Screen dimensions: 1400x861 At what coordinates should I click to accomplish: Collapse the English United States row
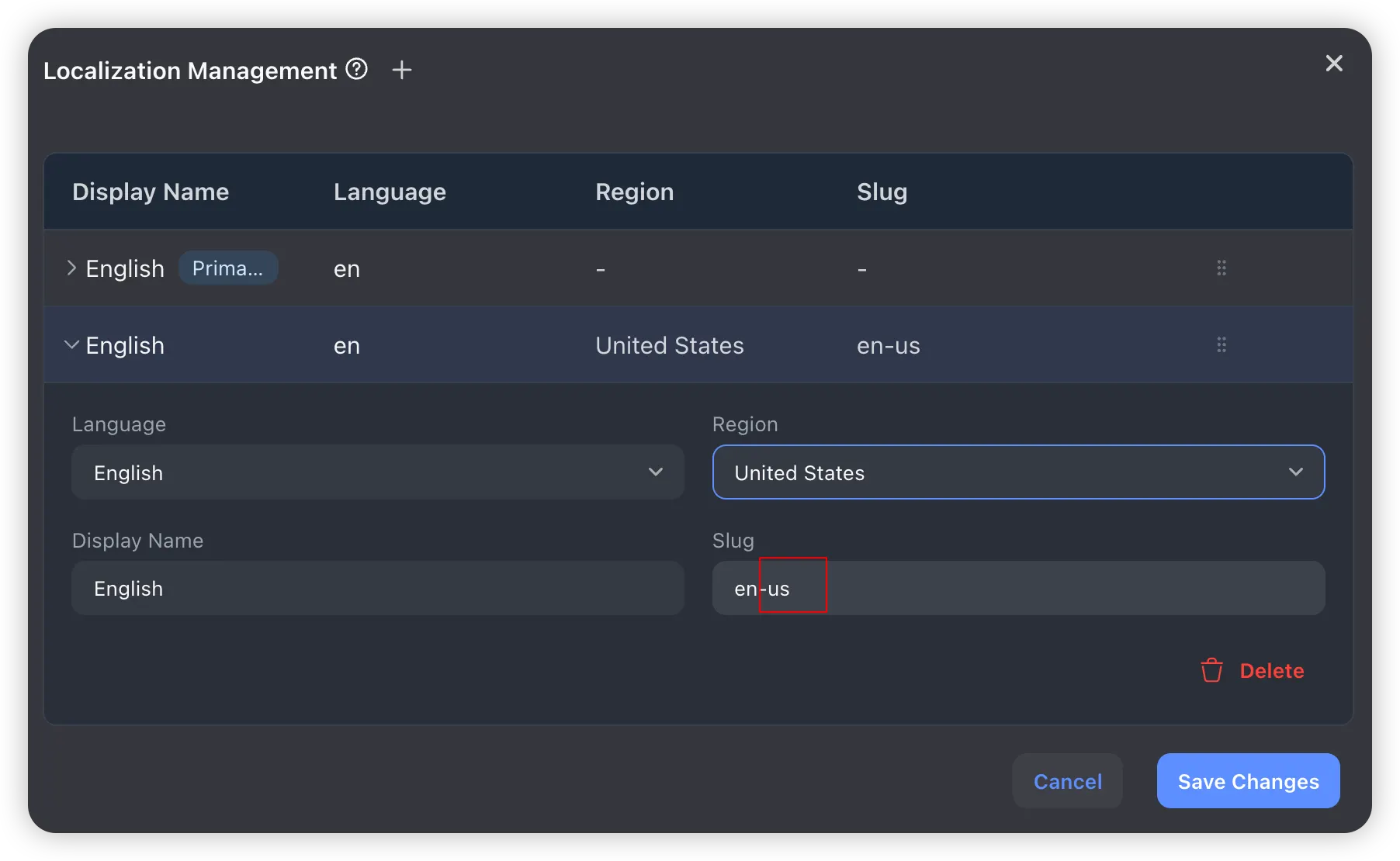(71, 345)
